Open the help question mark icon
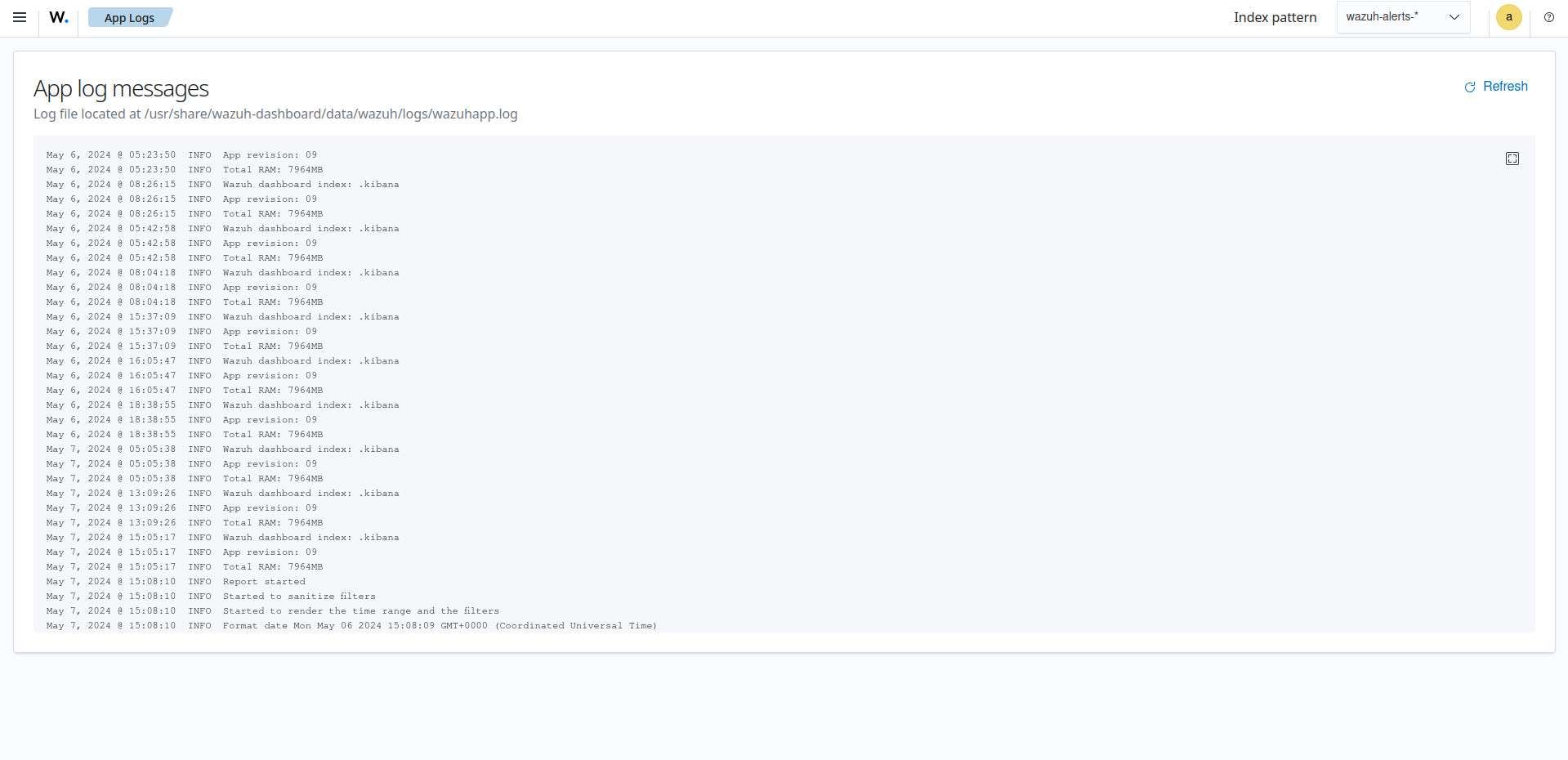Image resolution: width=1568 pixels, height=760 pixels. pos(1548,17)
